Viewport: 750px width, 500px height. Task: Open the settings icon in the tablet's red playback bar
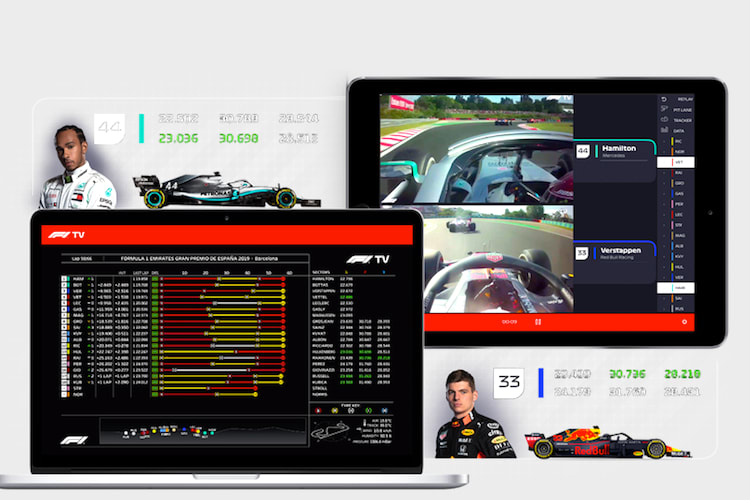click(684, 322)
